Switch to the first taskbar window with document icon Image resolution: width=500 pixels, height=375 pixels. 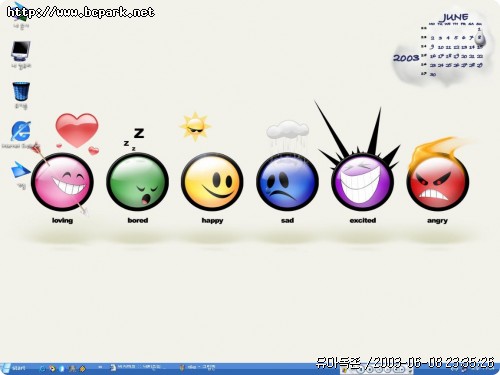tap(138, 368)
